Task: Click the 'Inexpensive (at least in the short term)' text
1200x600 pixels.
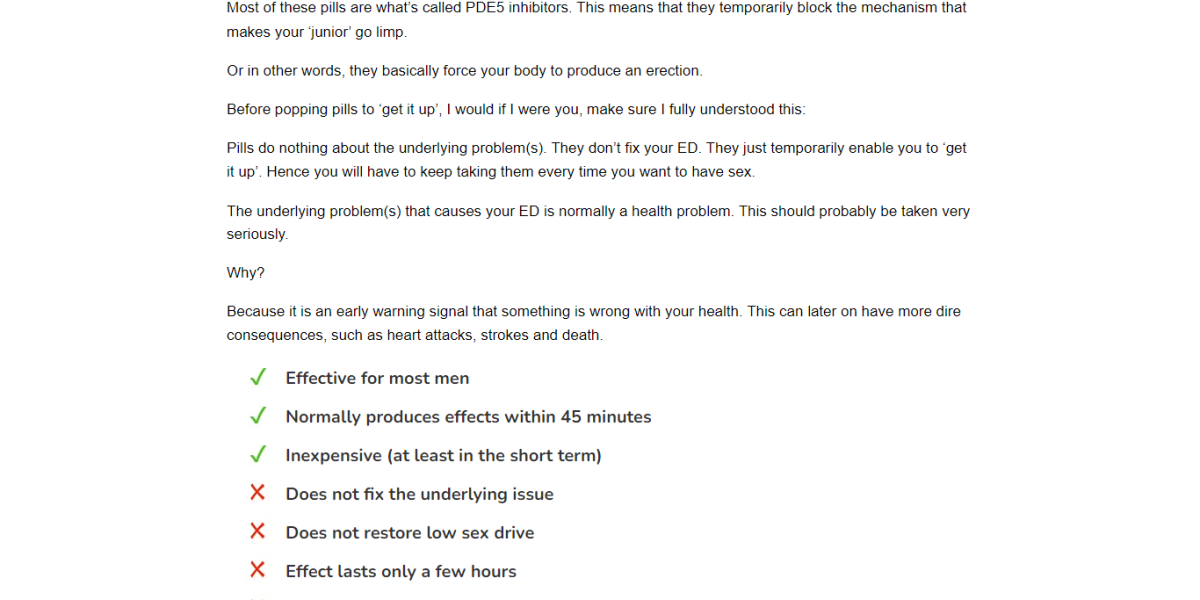Action: coord(444,456)
